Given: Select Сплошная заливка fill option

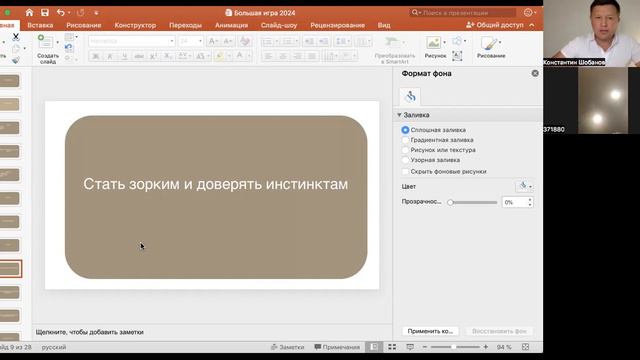Looking at the screenshot, I should (405, 130).
